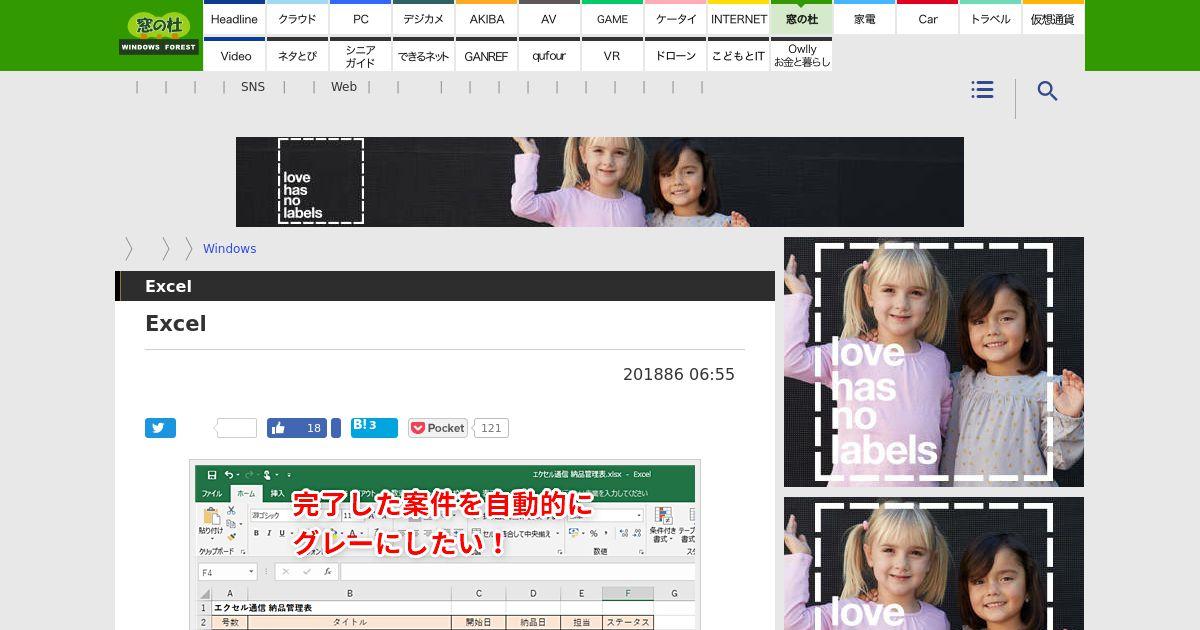This screenshot has width=1200, height=630.
Task: Open the シニアガイド tab
Action: [x=361, y=55]
